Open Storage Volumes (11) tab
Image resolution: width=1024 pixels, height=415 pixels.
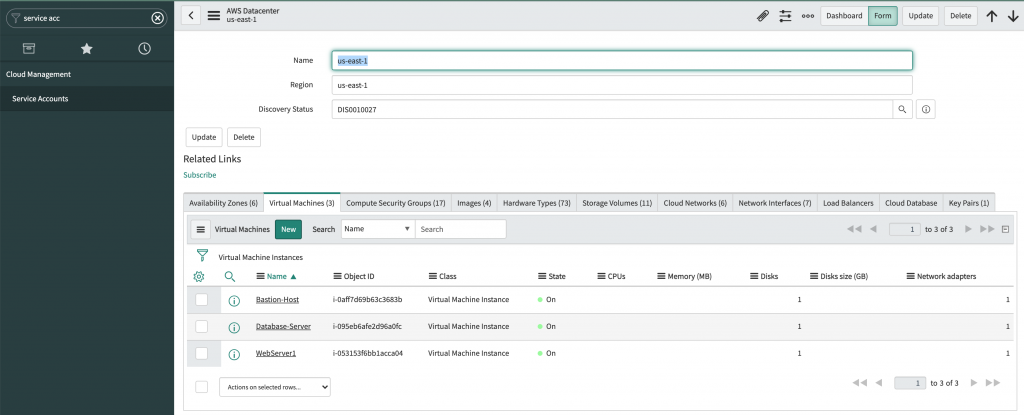[617, 203]
